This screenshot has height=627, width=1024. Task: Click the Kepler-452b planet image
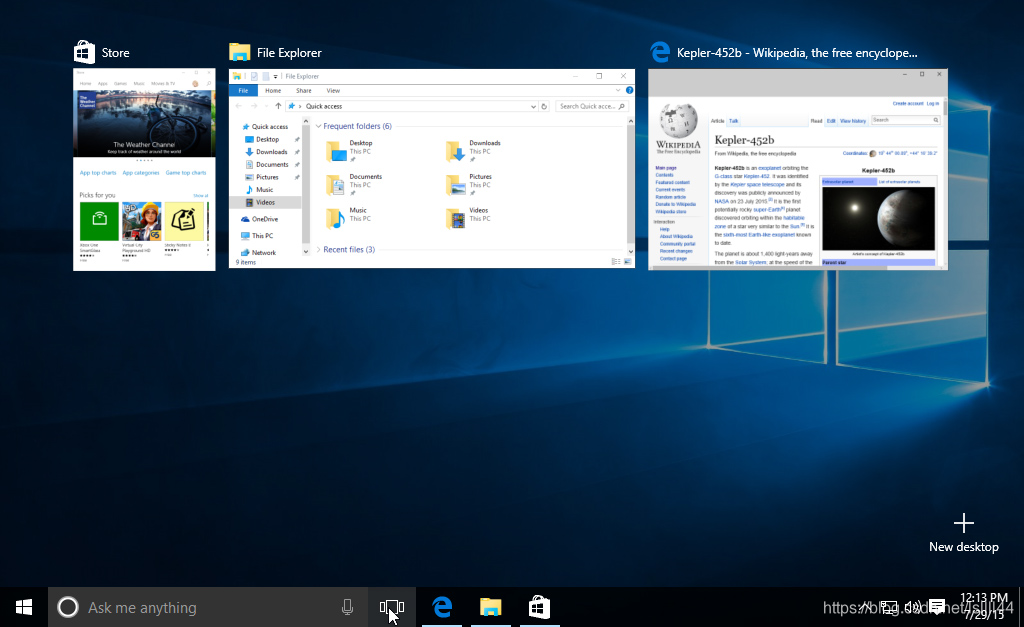(878, 218)
